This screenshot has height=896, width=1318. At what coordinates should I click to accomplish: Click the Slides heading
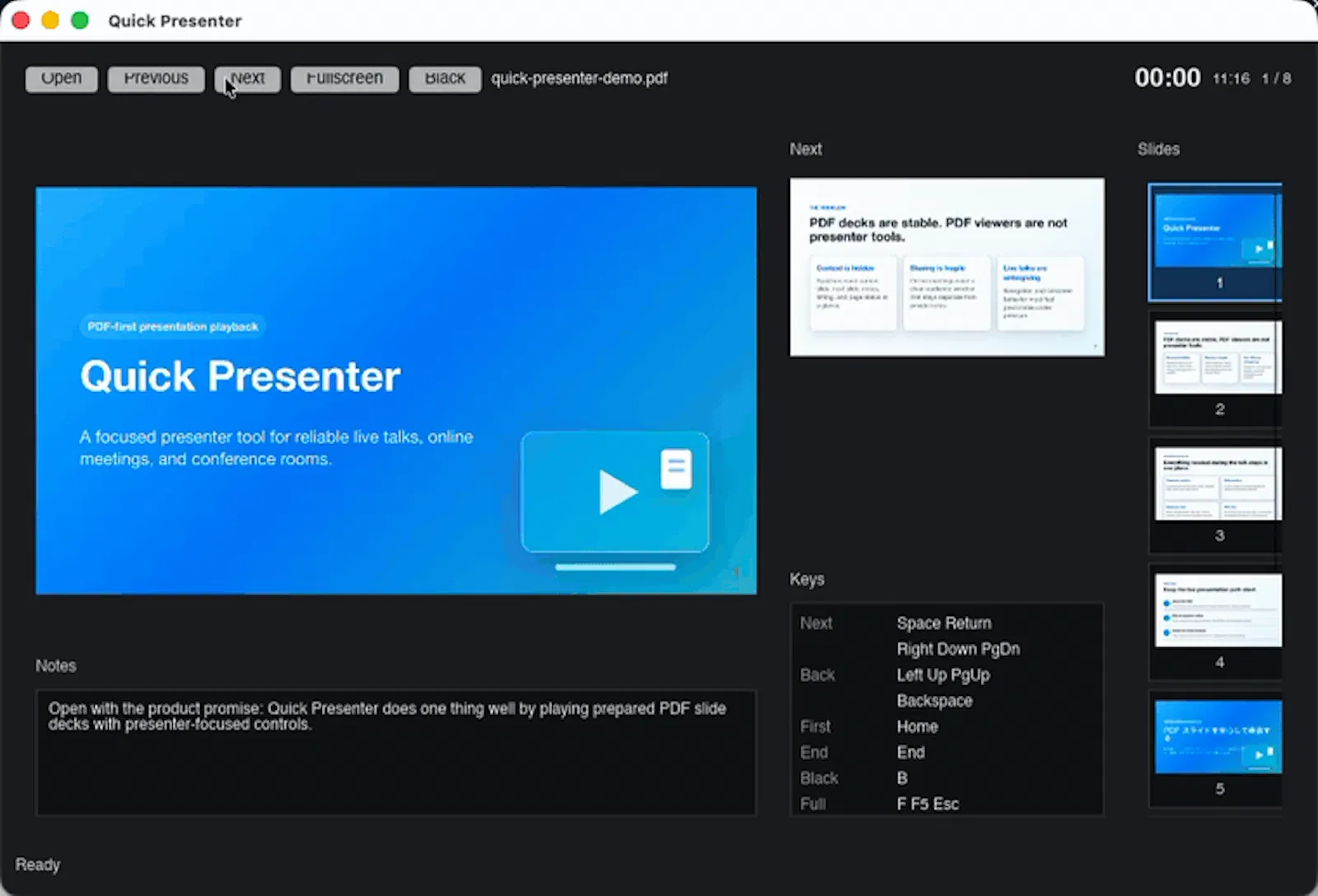(1158, 149)
